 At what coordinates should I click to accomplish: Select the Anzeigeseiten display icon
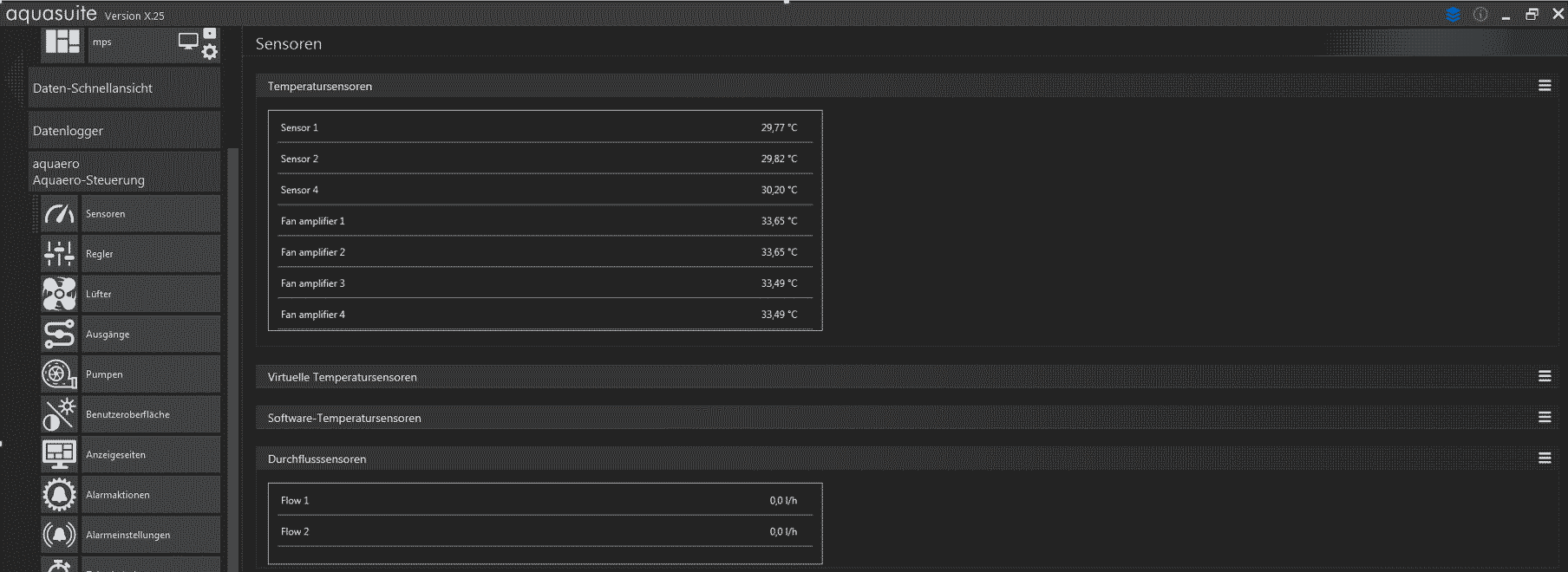pyautogui.click(x=59, y=454)
